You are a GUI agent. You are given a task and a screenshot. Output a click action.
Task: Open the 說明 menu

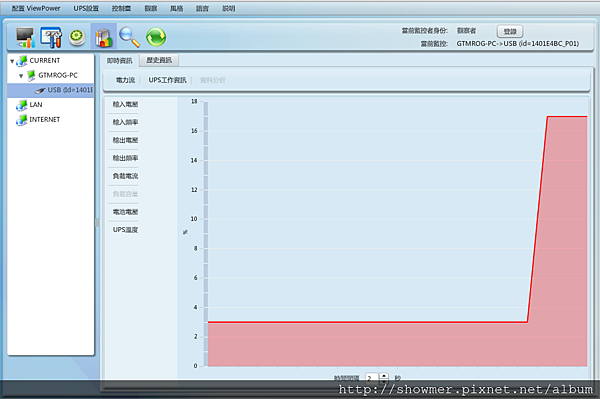(x=228, y=8)
